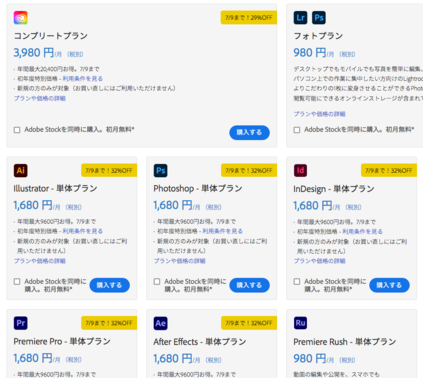This screenshot has height=378, width=423.
Task: Click the 980 円 price on Premiere Rush card
Action: 310,359
